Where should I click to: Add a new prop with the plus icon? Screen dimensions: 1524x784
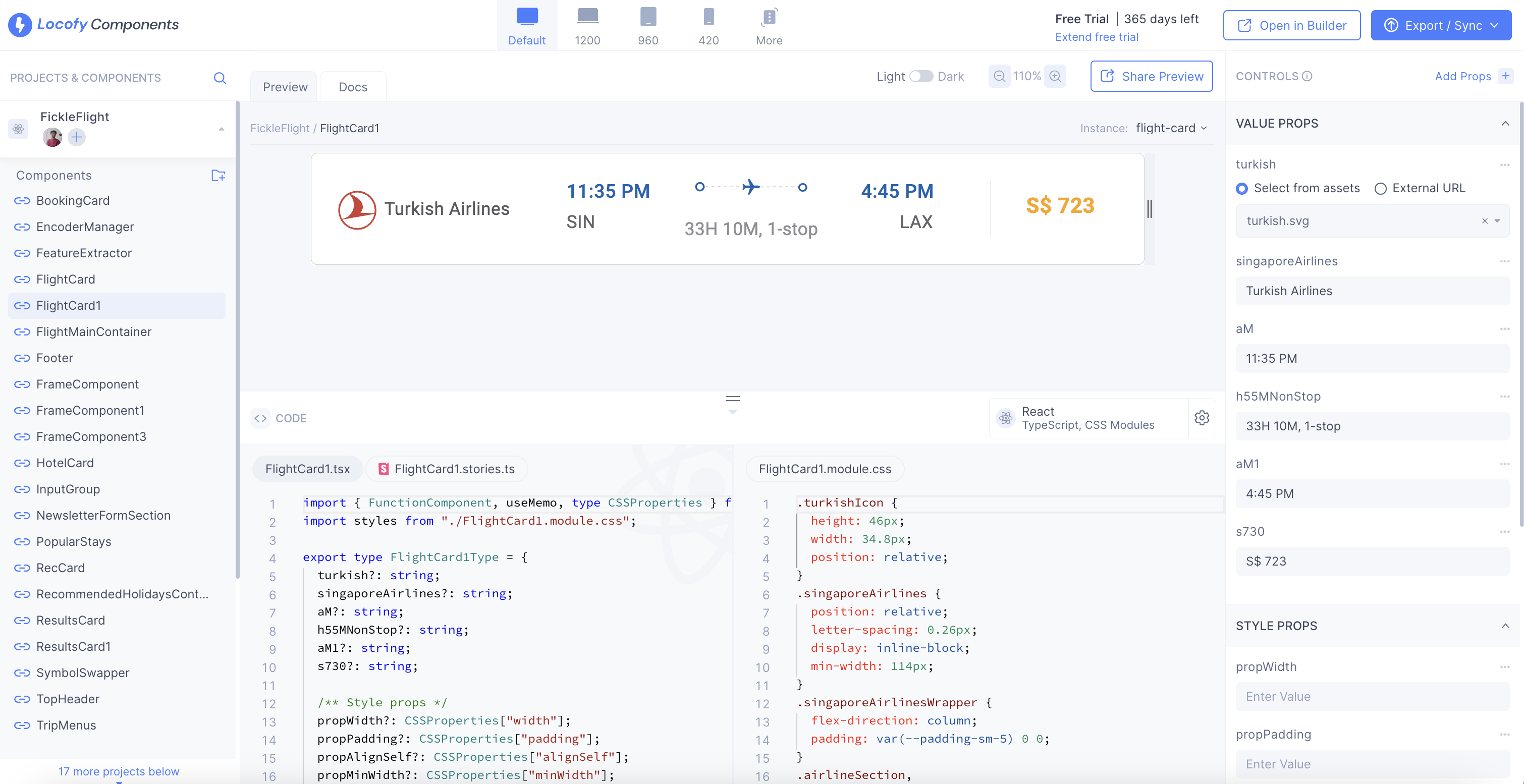click(1506, 76)
